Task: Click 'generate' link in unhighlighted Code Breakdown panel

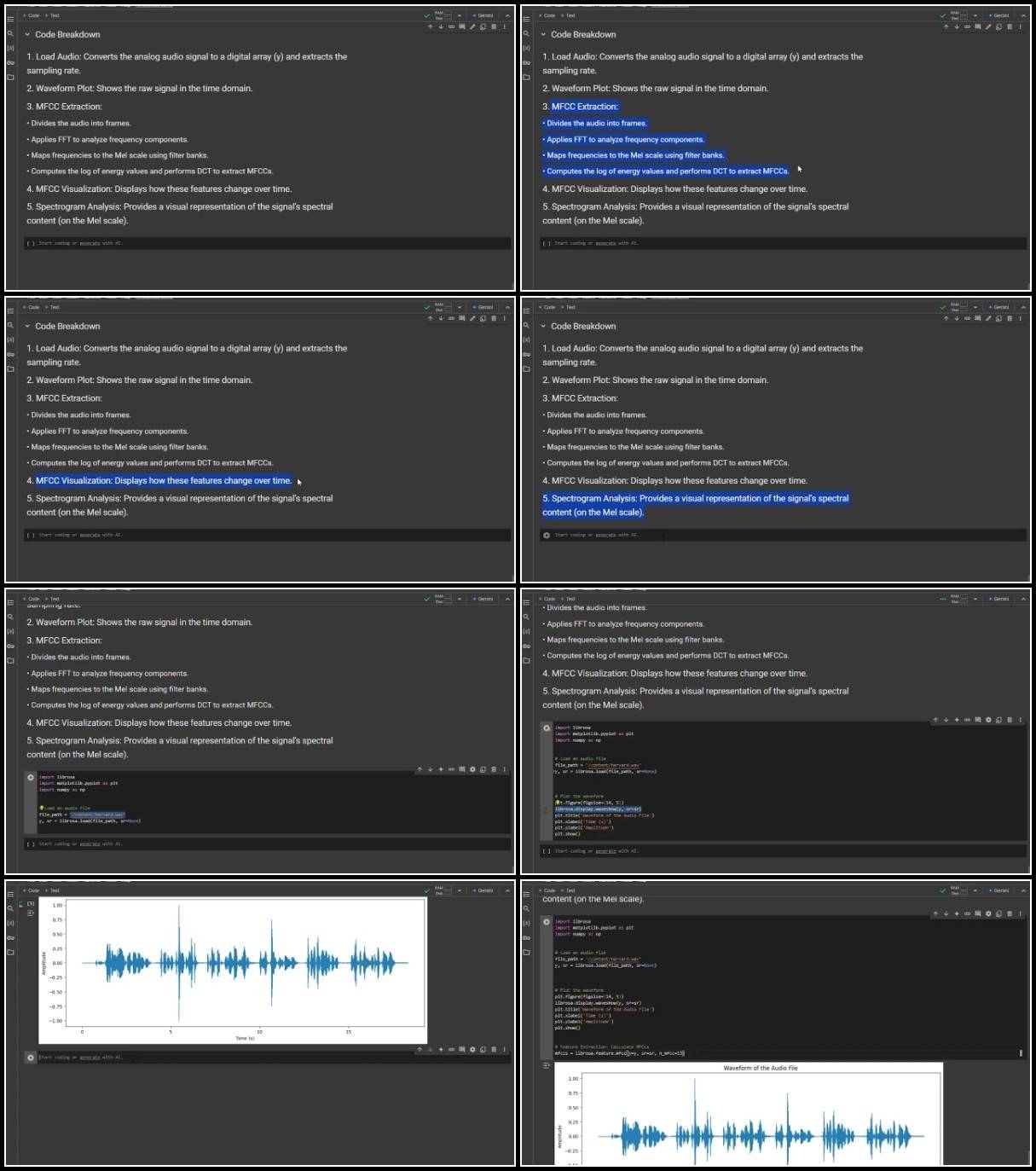Action: click(x=90, y=243)
